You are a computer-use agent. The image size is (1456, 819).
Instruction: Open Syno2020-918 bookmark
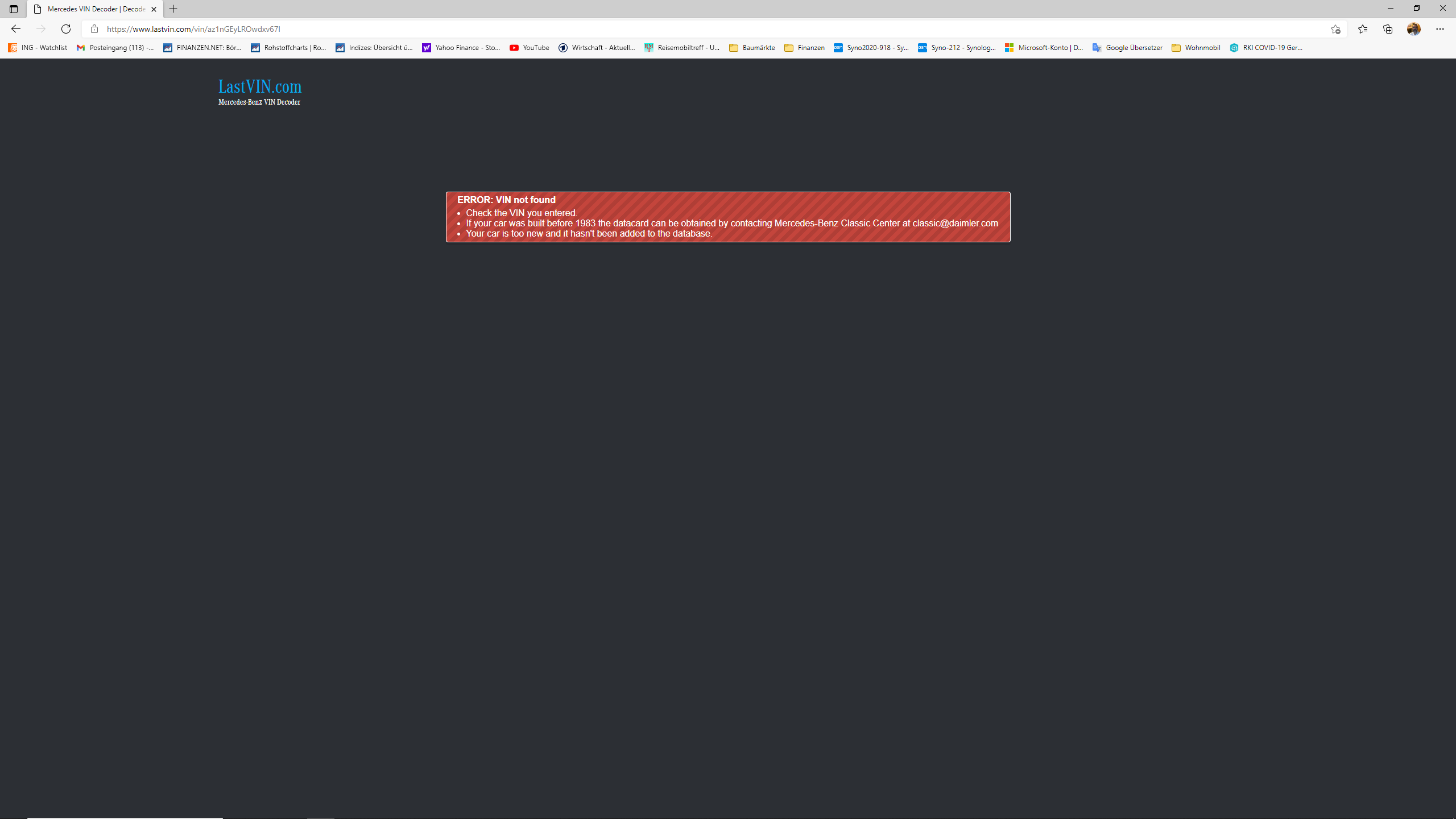[x=871, y=48]
